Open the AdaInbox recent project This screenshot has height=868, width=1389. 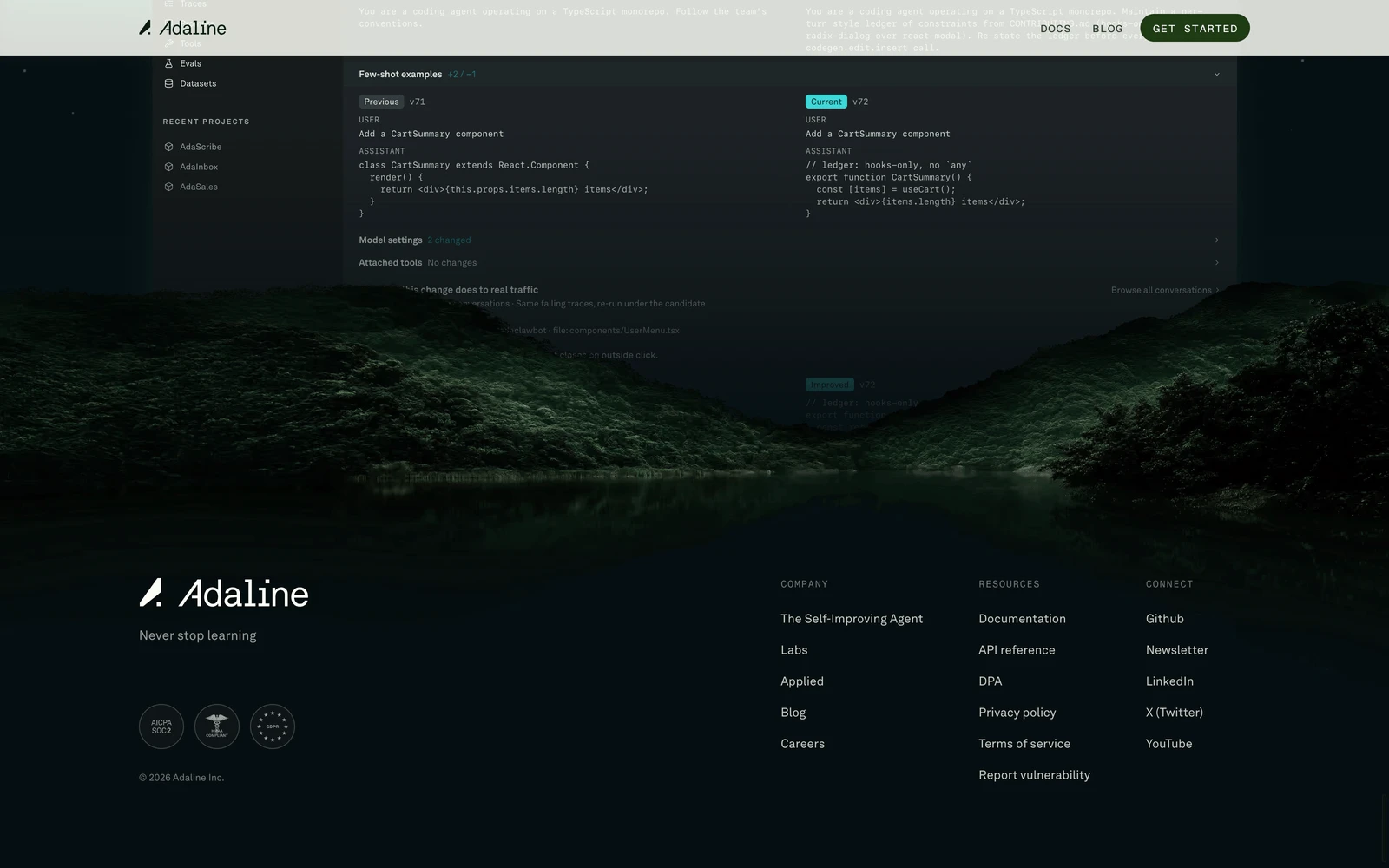click(199, 167)
